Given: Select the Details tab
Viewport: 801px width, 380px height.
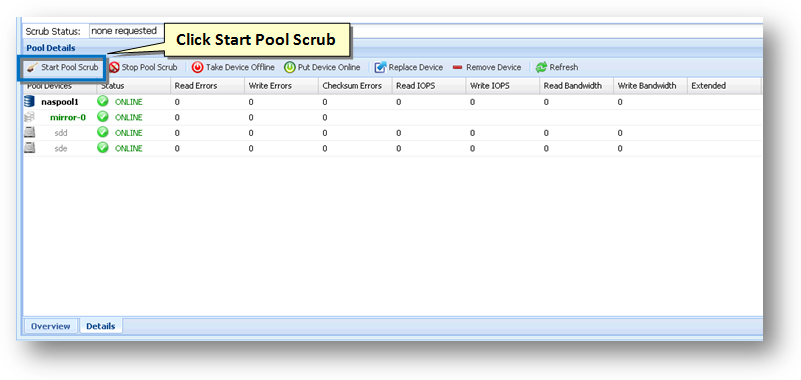Looking at the screenshot, I should [101, 326].
